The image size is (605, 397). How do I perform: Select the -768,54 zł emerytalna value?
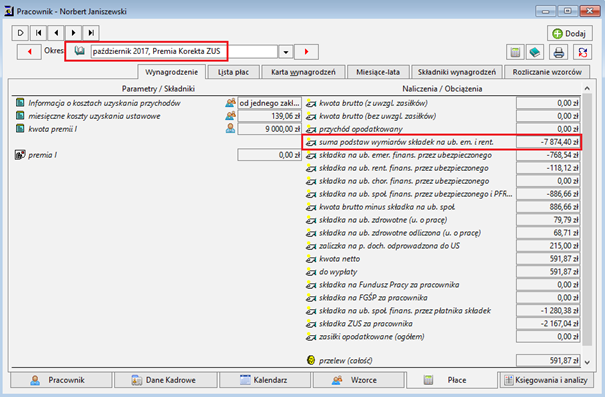click(548, 155)
